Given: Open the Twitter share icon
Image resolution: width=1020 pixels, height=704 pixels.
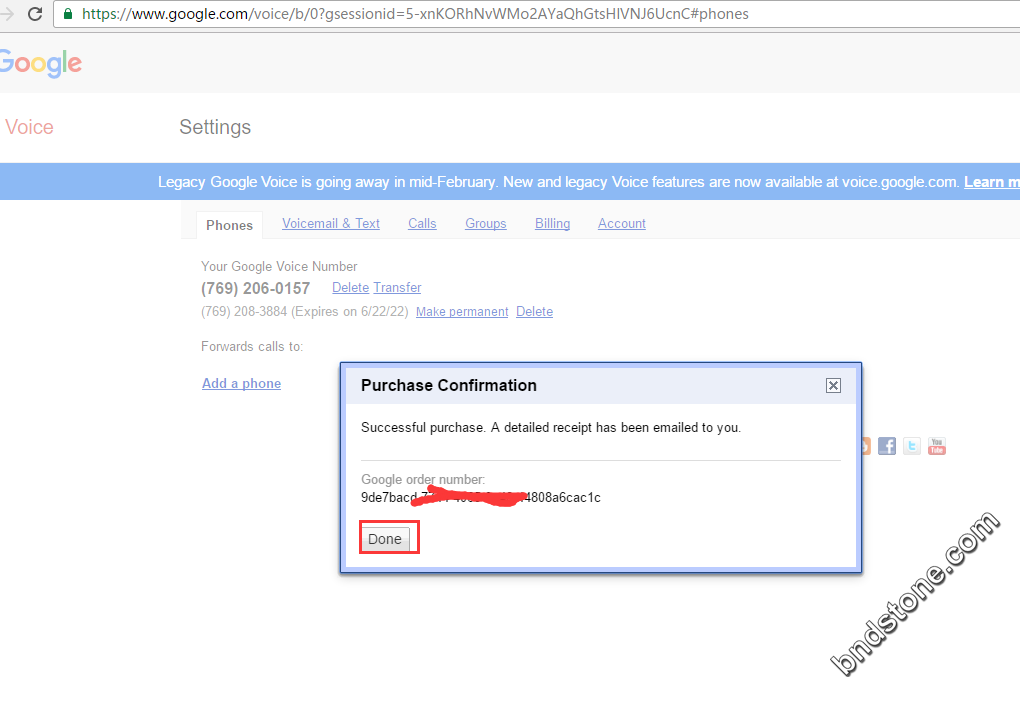Looking at the screenshot, I should click(x=911, y=446).
